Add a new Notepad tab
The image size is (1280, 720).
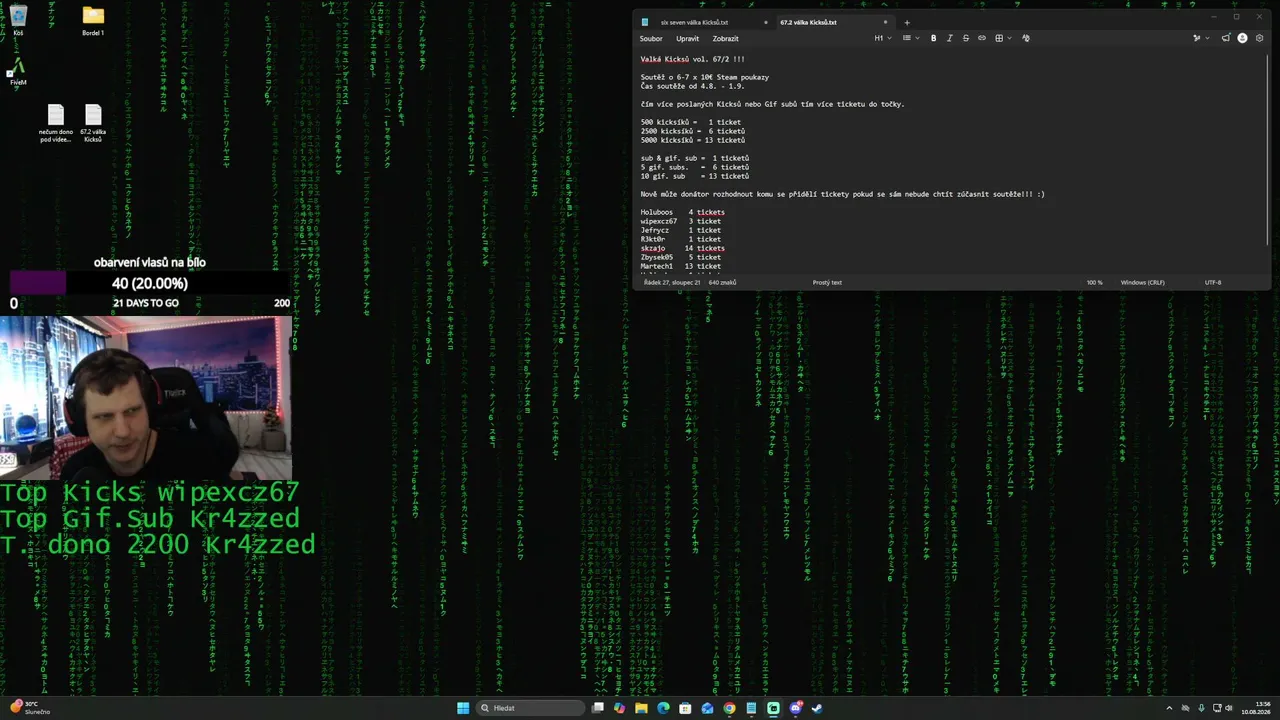907,22
